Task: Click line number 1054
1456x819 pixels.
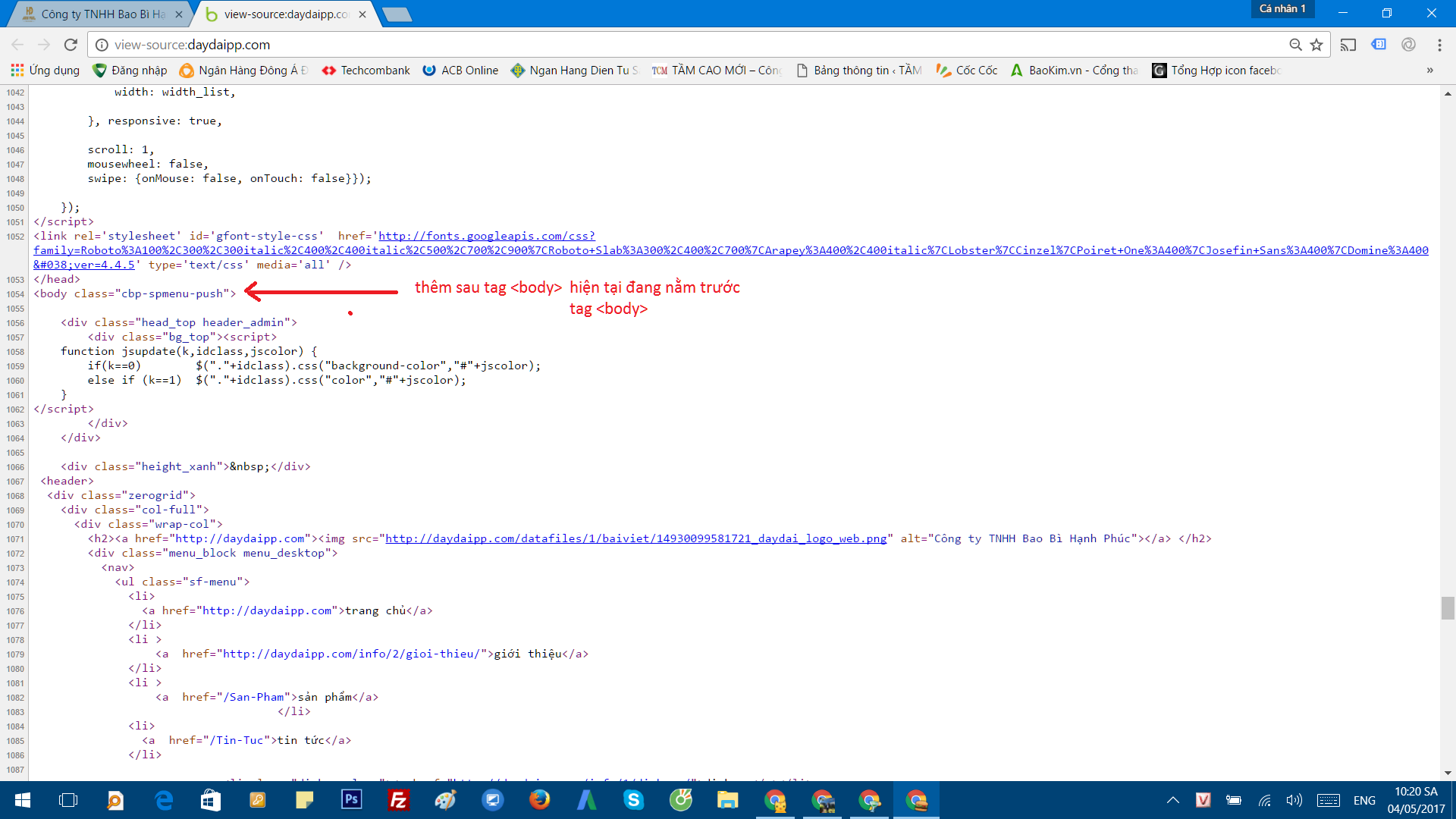Action: coord(15,294)
